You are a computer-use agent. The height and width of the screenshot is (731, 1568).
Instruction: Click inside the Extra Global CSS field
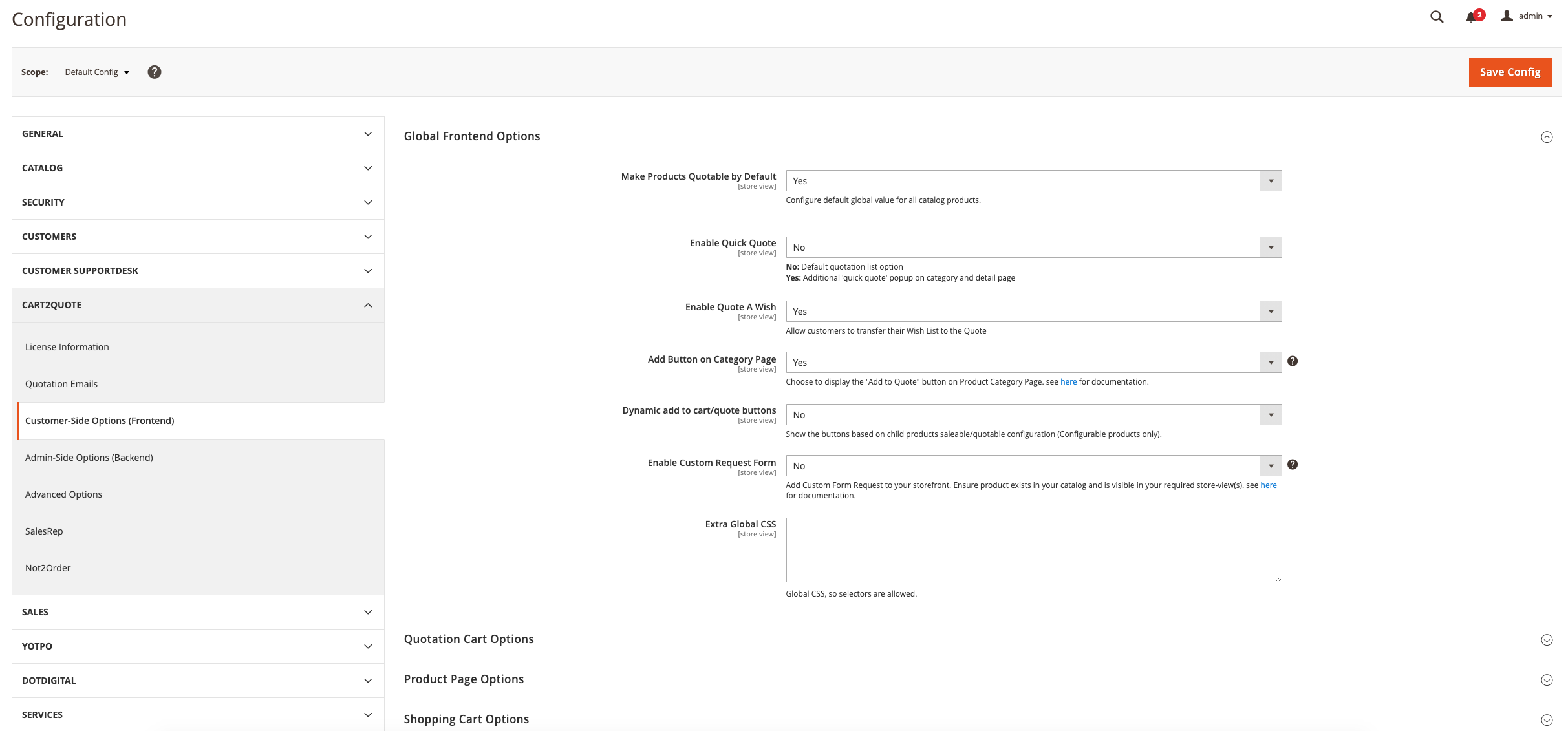[x=1033, y=549]
